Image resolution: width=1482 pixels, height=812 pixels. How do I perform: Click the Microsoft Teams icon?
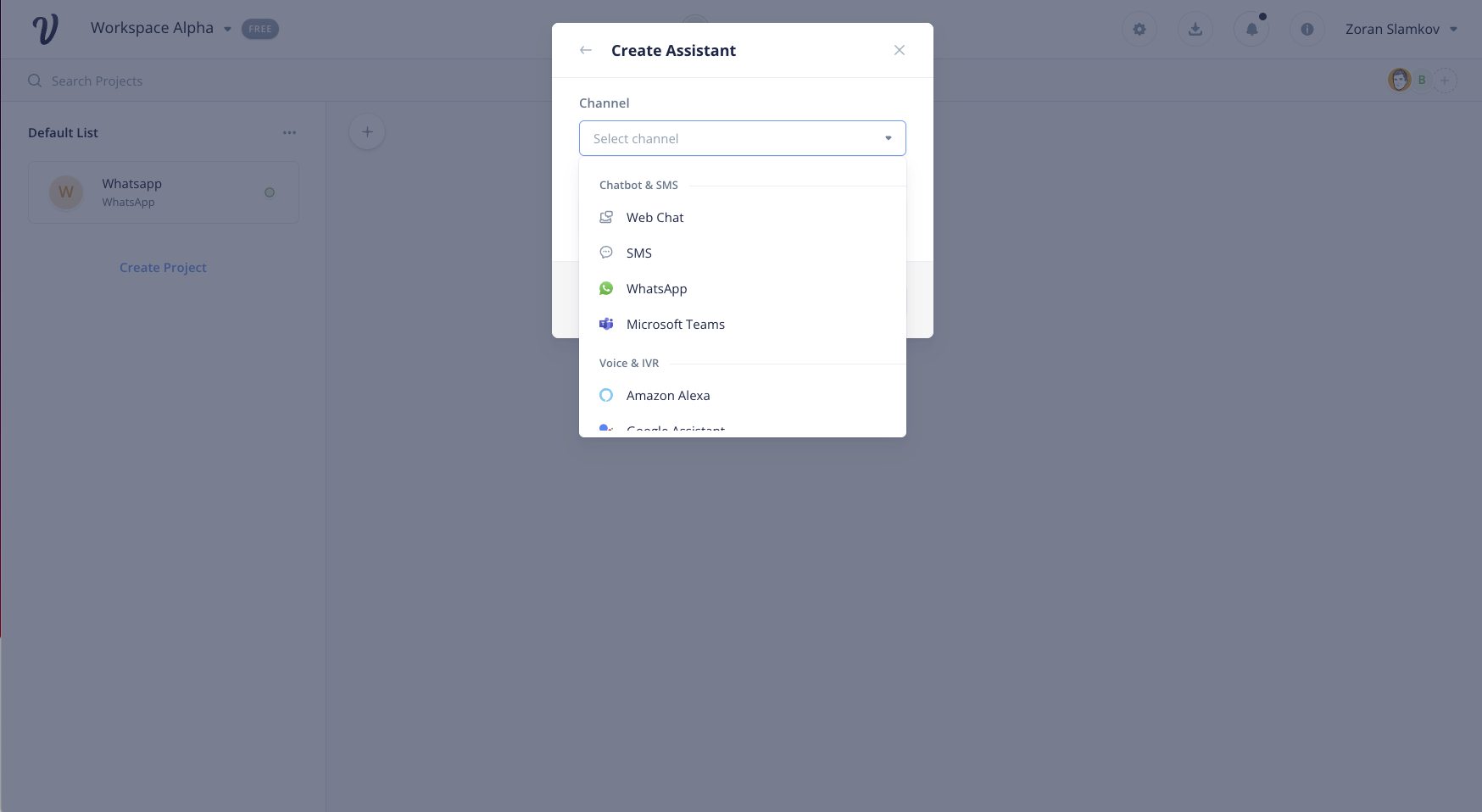(x=606, y=324)
